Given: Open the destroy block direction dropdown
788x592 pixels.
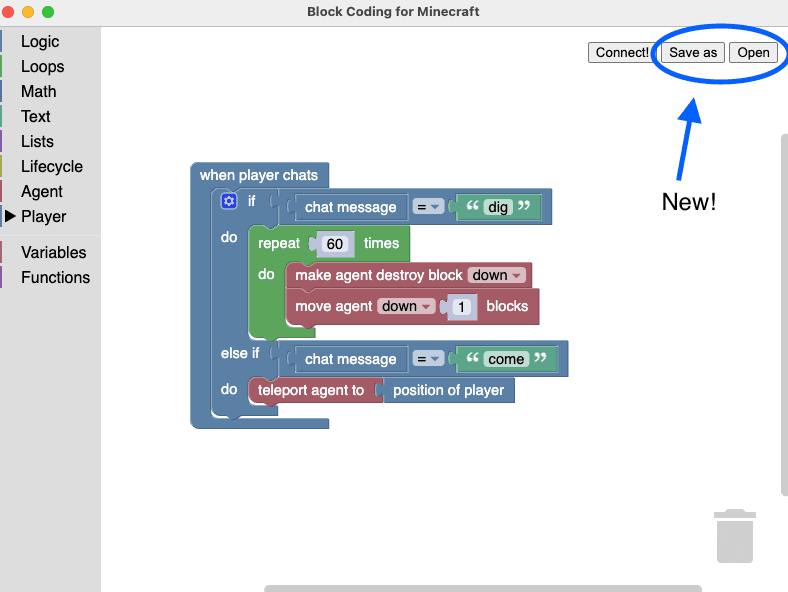Looking at the screenshot, I should pos(497,275).
